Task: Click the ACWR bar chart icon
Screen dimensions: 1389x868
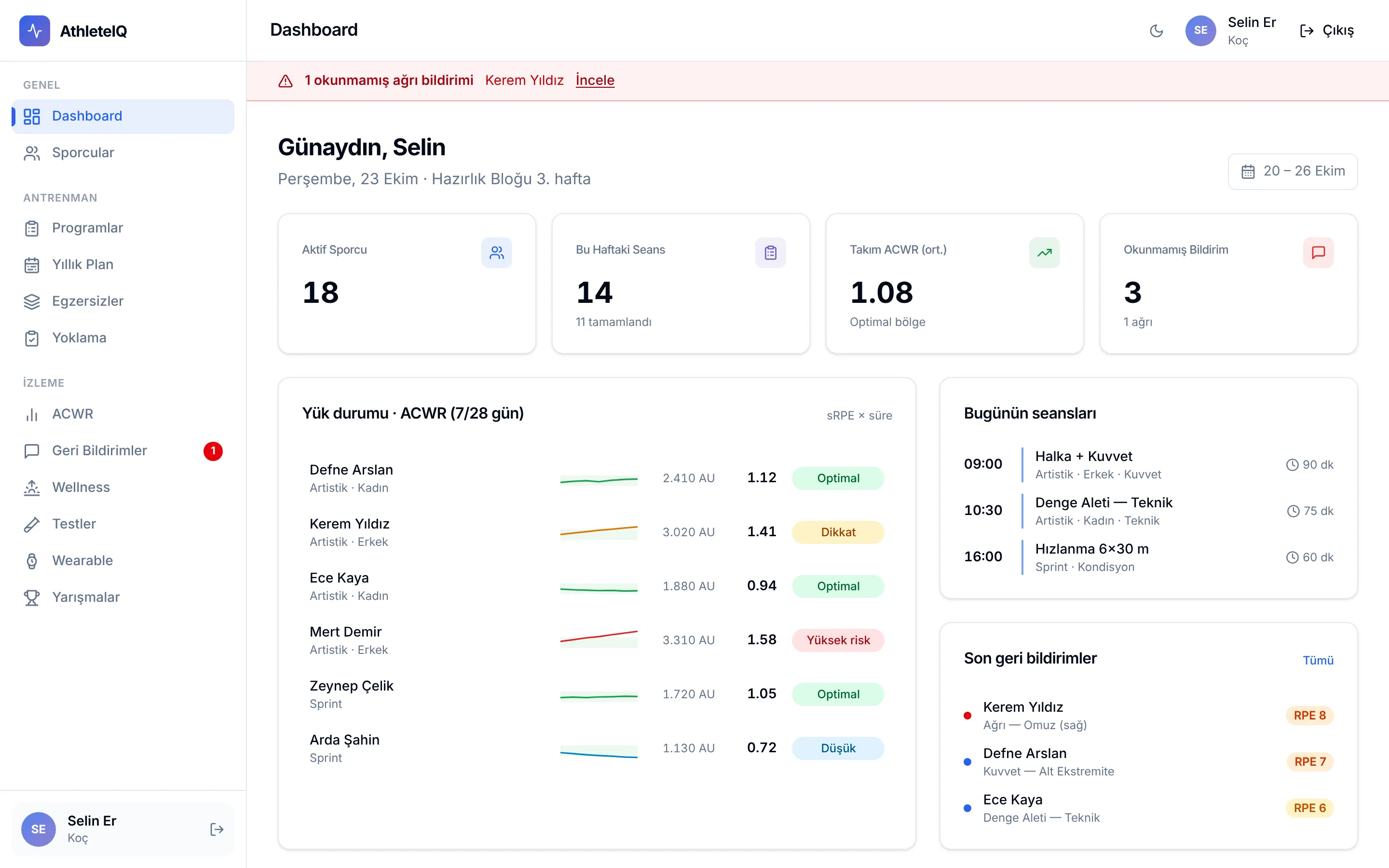Action: pyautogui.click(x=32, y=414)
